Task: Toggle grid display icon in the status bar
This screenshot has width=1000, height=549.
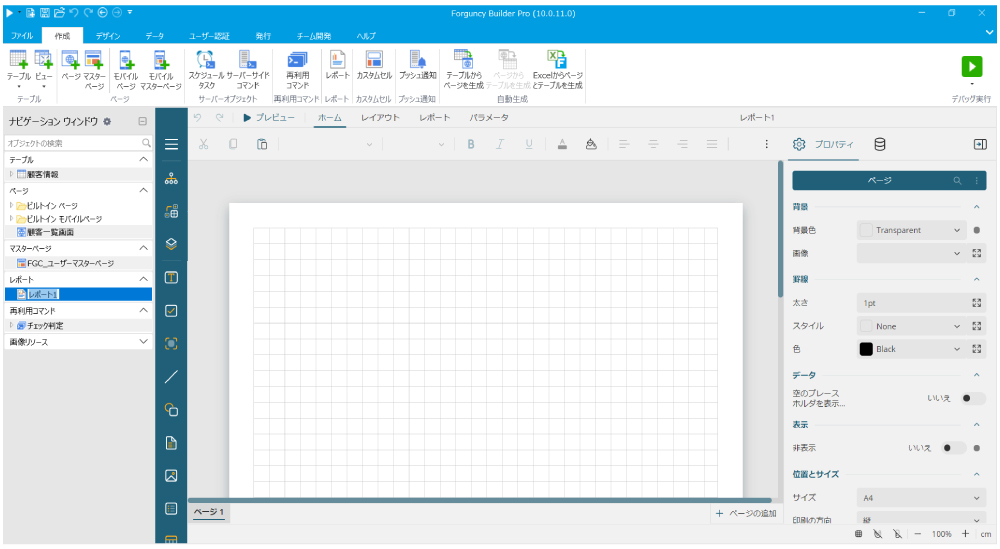Action: click(x=858, y=535)
